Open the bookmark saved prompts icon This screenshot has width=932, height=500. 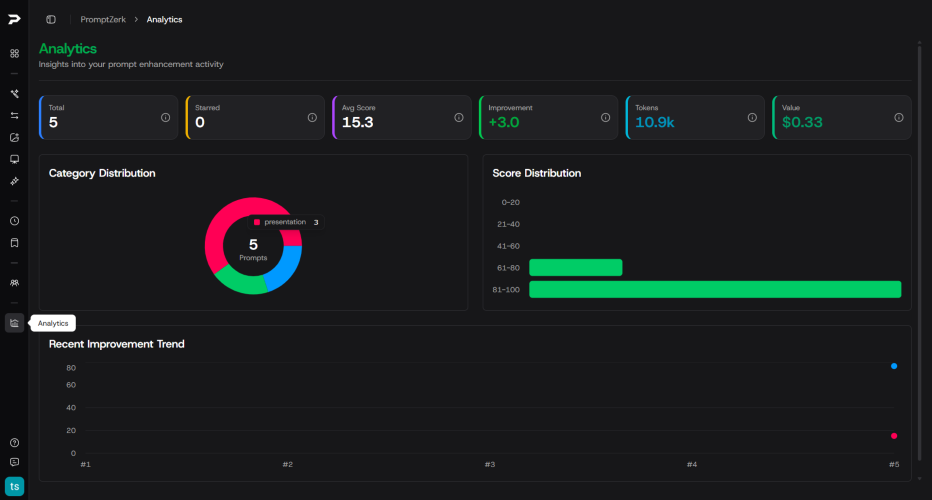click(x=14, y=242)
